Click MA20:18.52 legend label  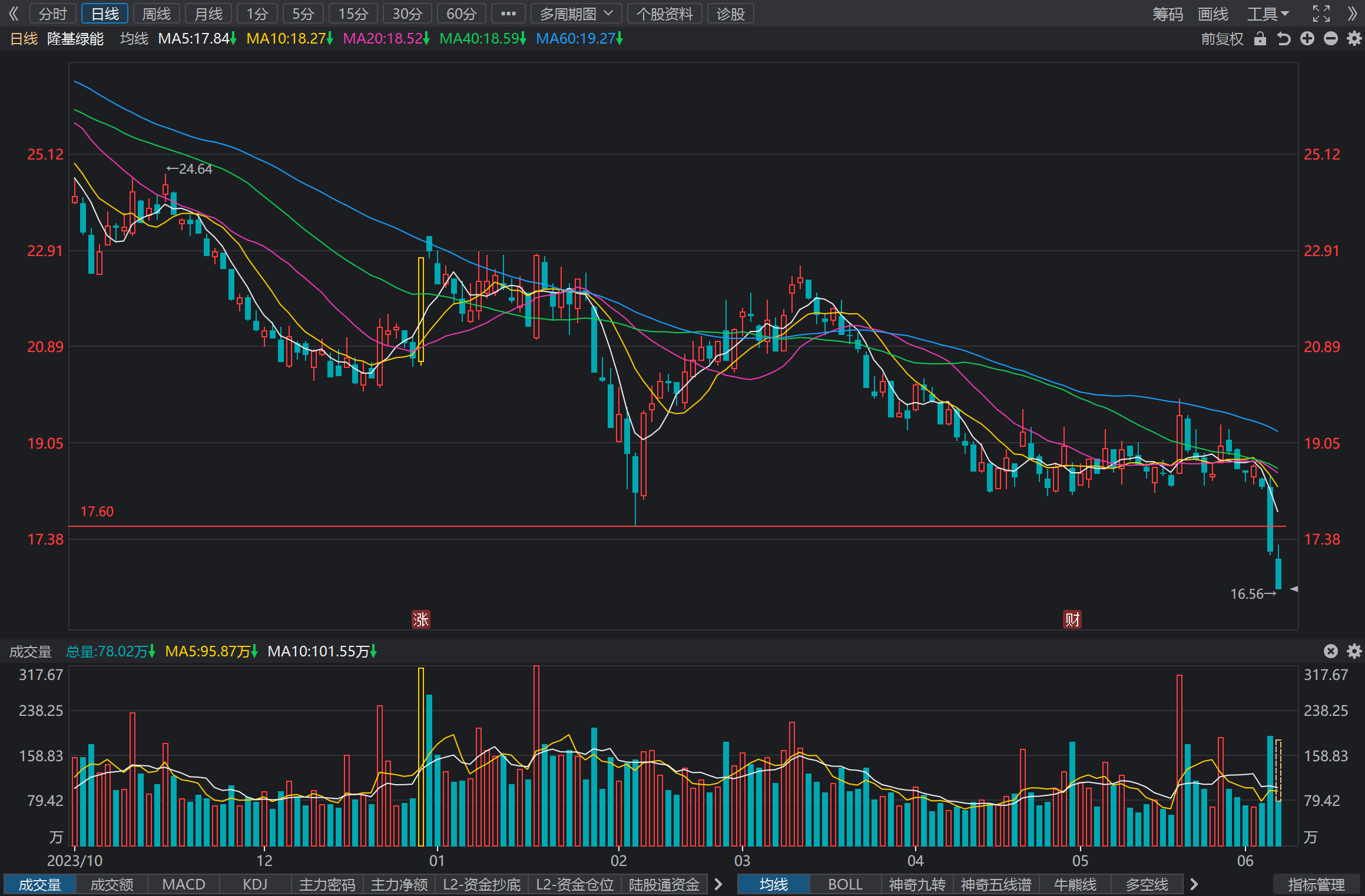386,39
